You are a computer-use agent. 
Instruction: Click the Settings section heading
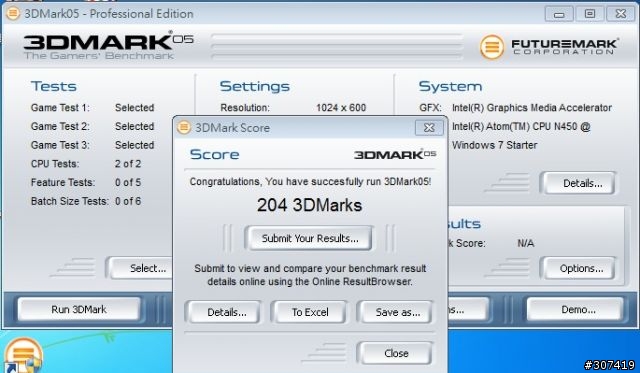coord(255,86)
